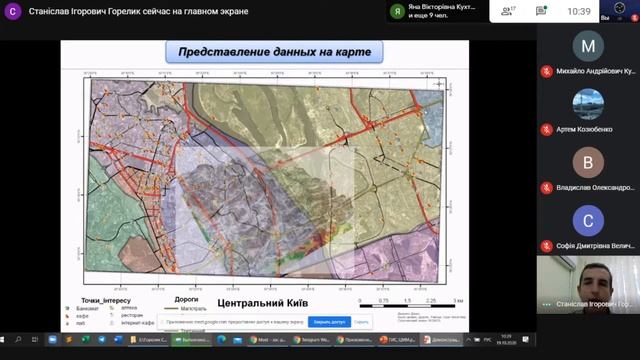
Task: Switch to the third Chrome taskbar window
Action: pos(354,340)
